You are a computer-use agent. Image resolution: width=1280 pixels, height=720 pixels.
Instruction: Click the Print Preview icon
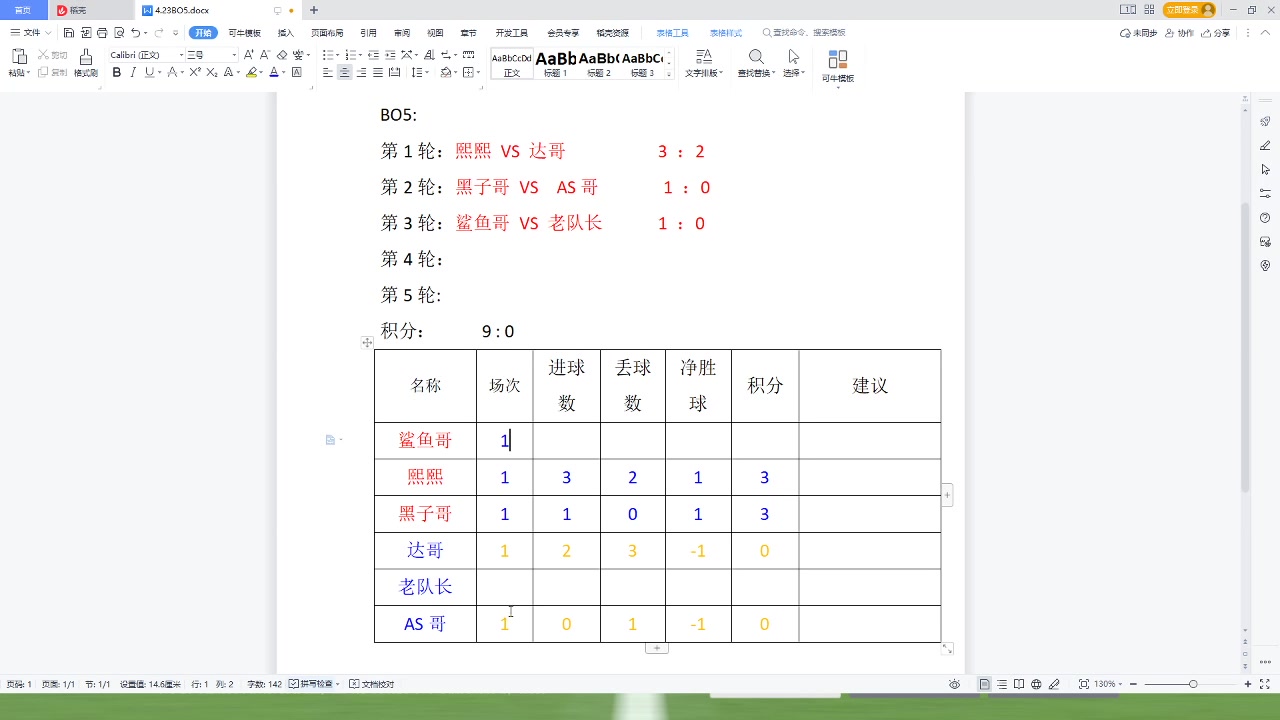[x=119, y=33]
